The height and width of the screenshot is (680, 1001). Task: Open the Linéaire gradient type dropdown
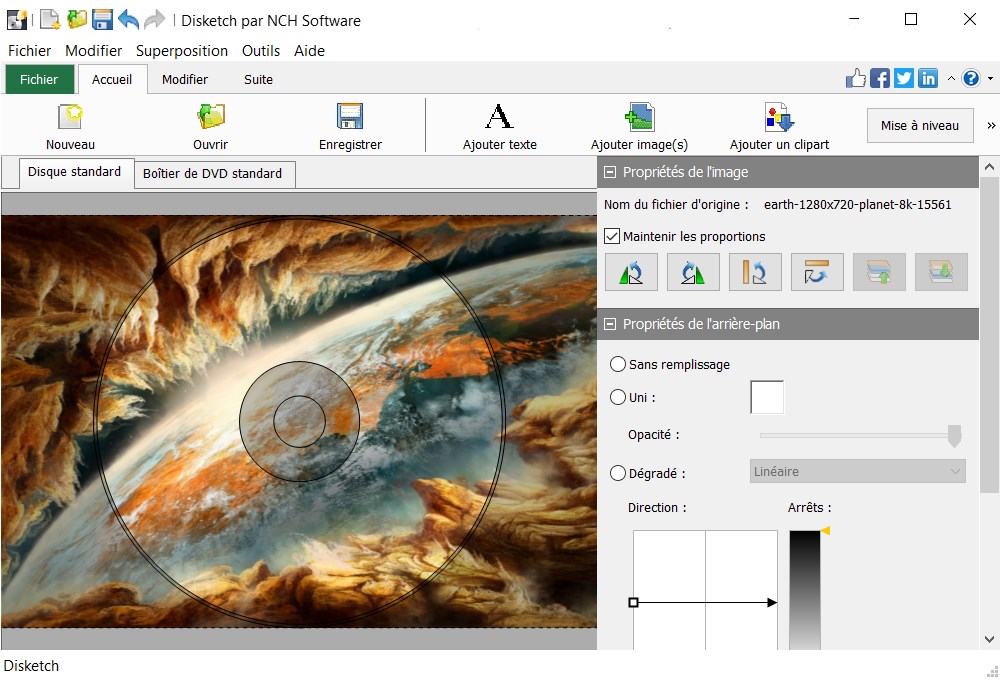pos(857,471)
